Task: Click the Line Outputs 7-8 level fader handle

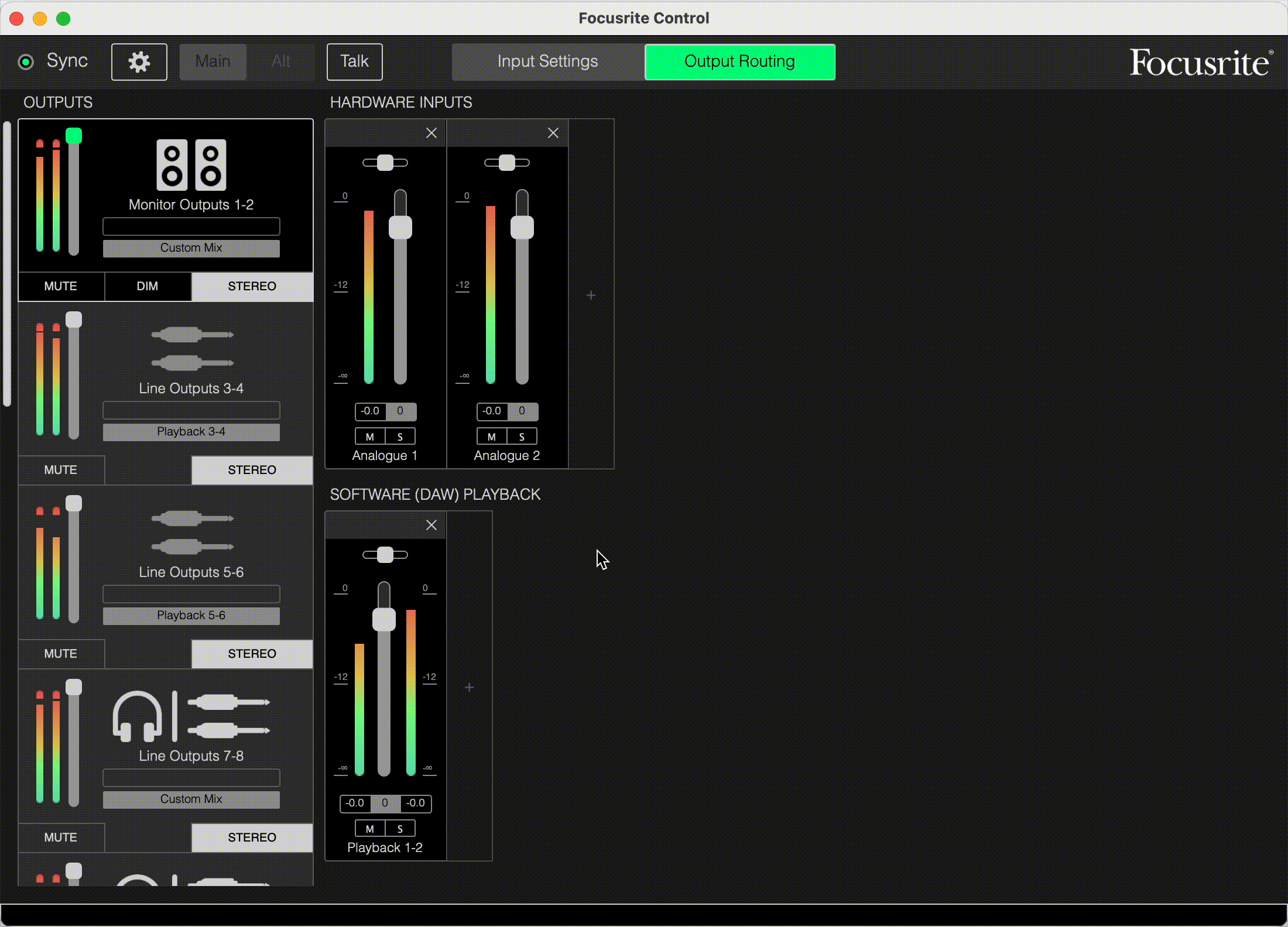Action: tap(74, 687)
